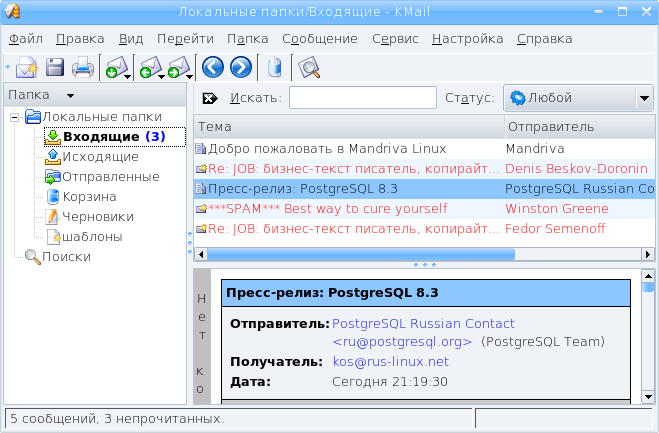Click the PostgreSQL Russian Contact sender link

(423, 324)
